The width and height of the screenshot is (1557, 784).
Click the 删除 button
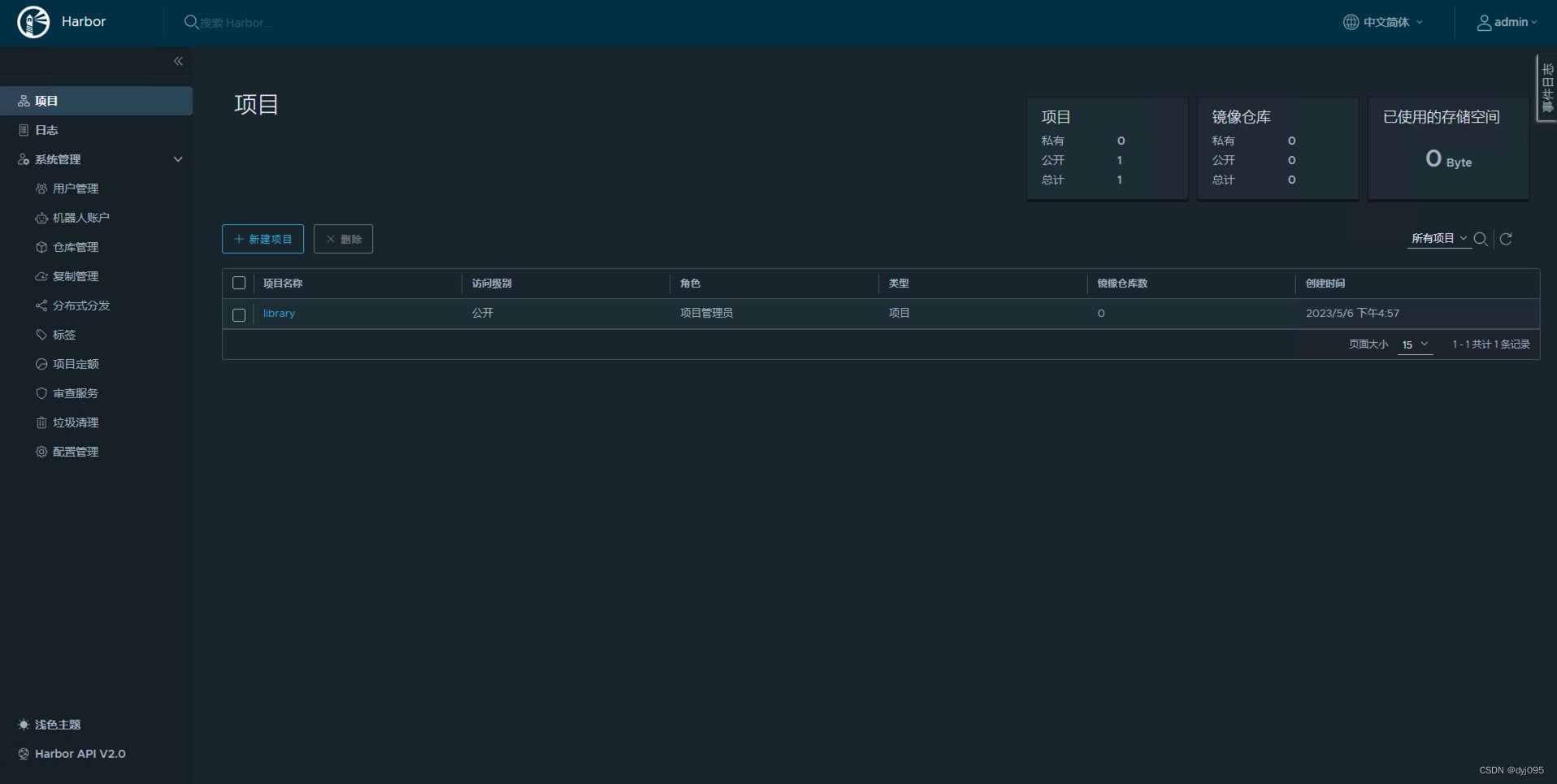343,239
